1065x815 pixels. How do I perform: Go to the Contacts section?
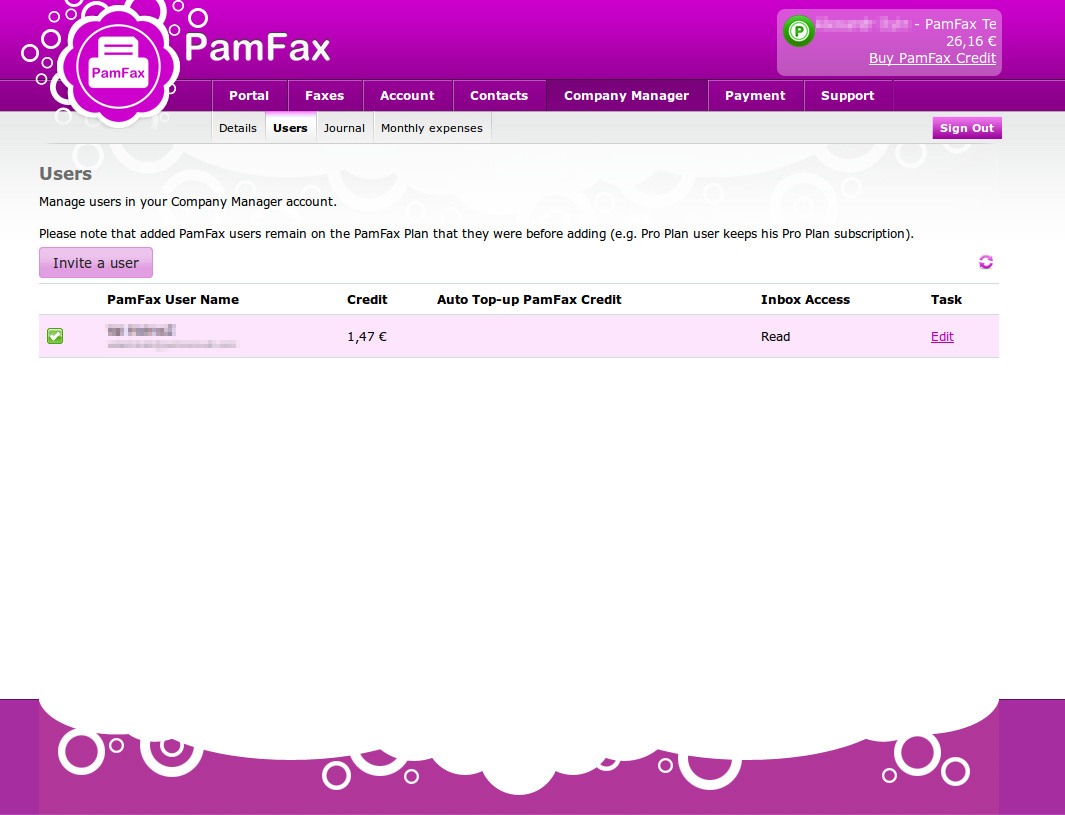point(499,95)
